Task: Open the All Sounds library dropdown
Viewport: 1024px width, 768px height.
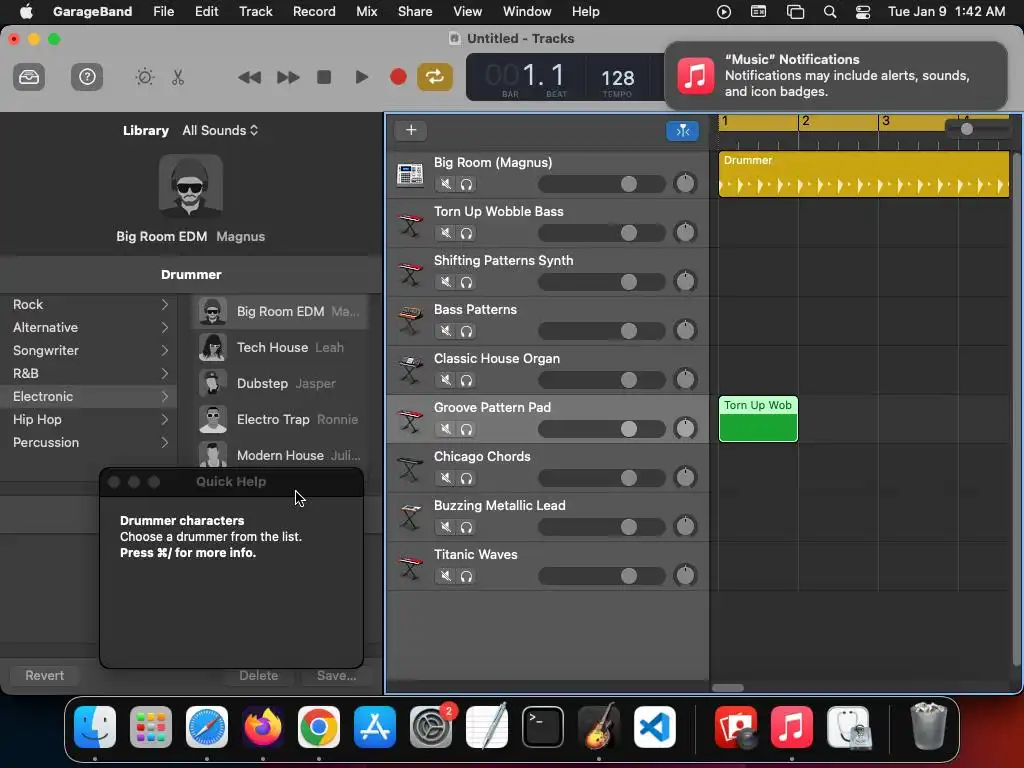Action: pos(220,131)
